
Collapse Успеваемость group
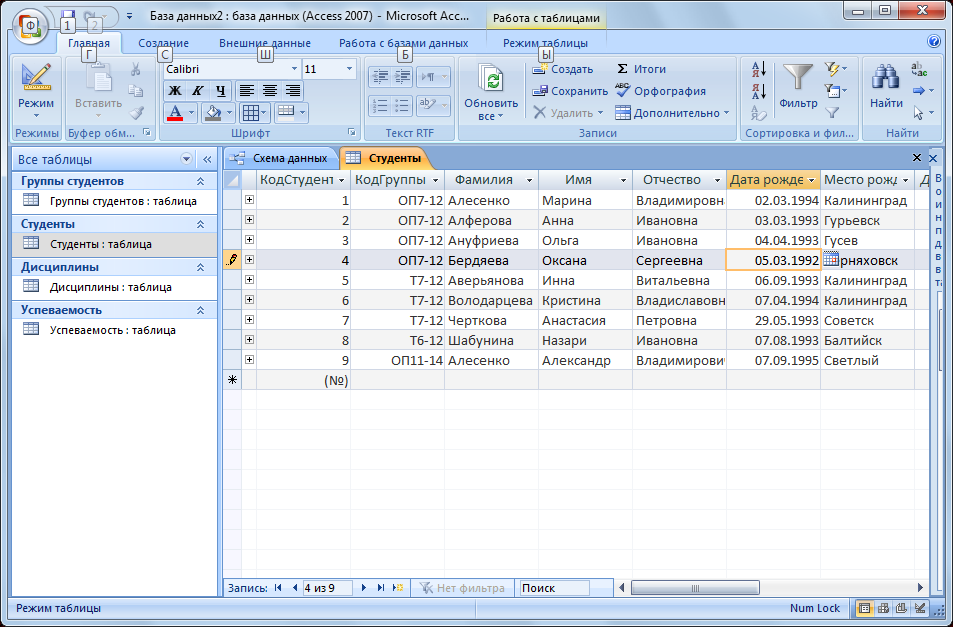200,310
